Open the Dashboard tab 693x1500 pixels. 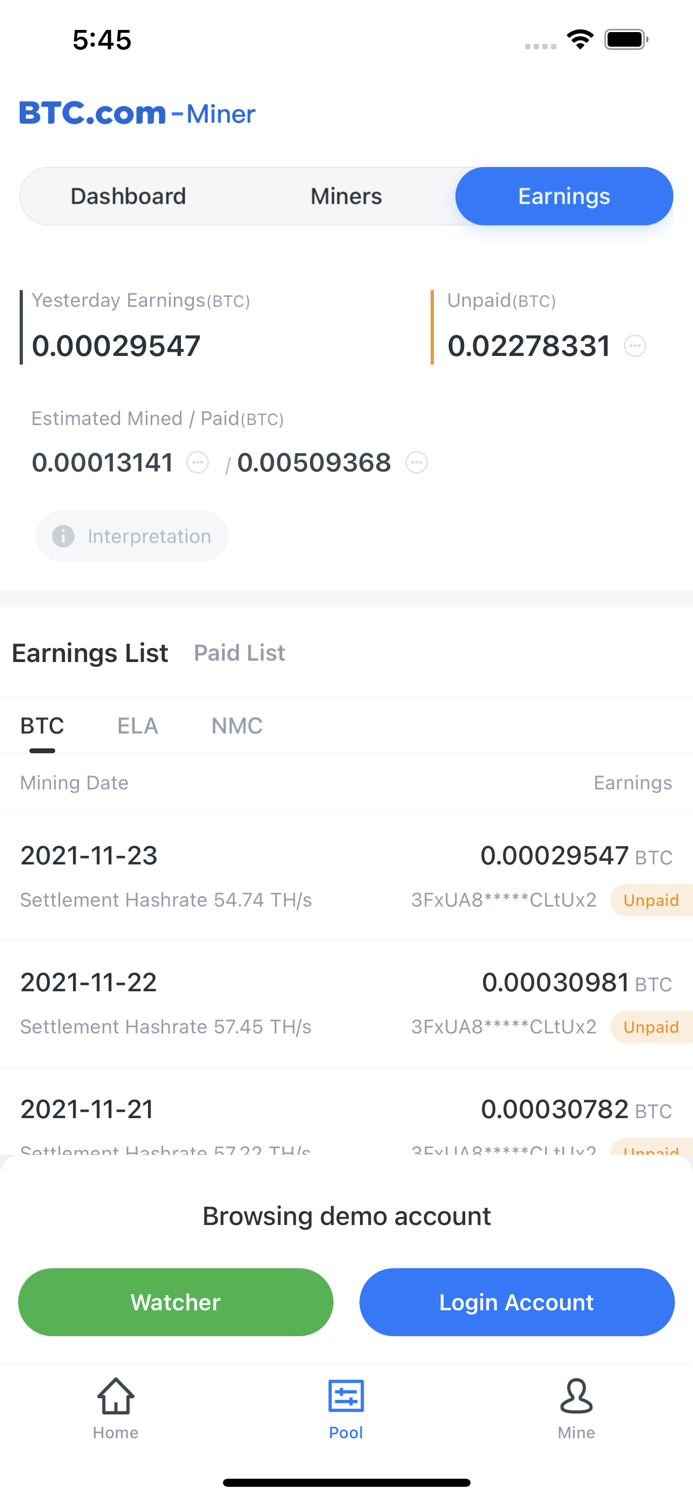coord(128,196)
